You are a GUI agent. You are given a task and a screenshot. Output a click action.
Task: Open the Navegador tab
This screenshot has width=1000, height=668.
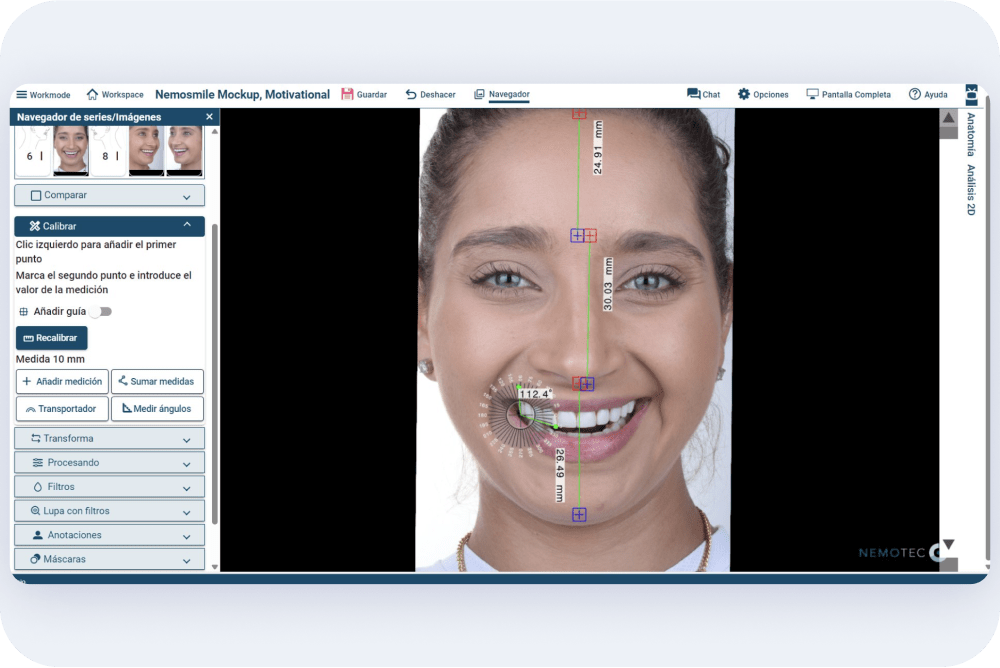pyautogui.click(x=502, y=94)
